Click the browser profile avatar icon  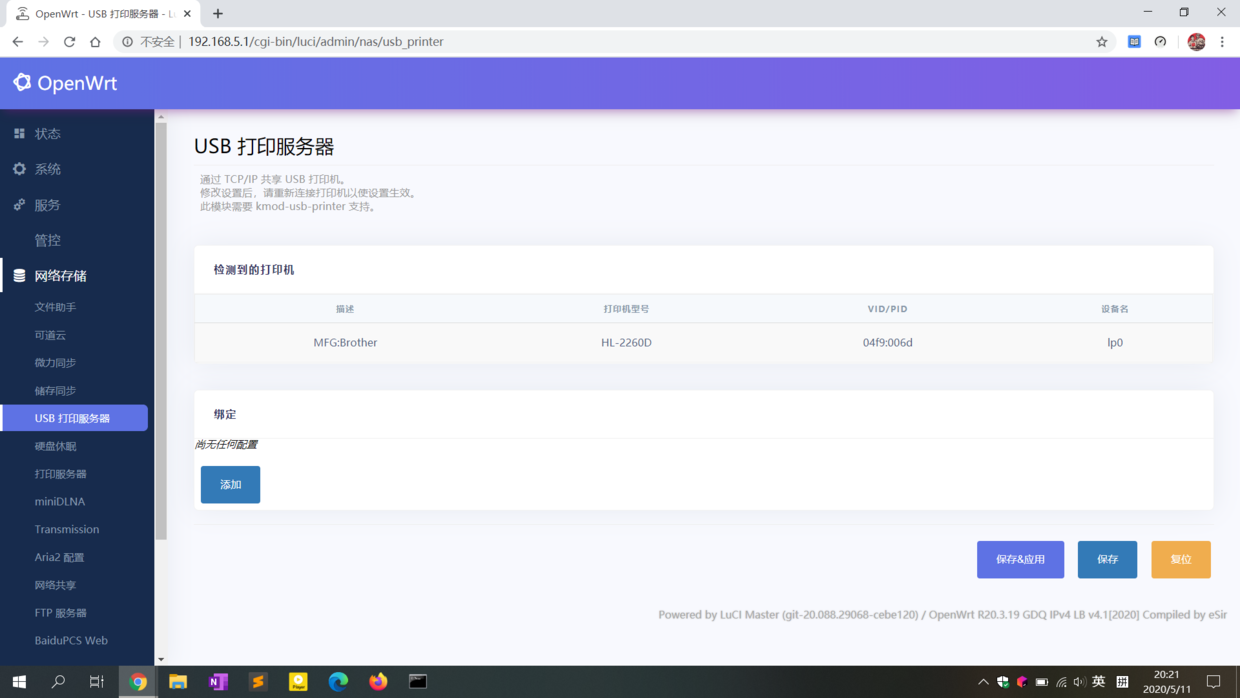[x=1196, y=42]
